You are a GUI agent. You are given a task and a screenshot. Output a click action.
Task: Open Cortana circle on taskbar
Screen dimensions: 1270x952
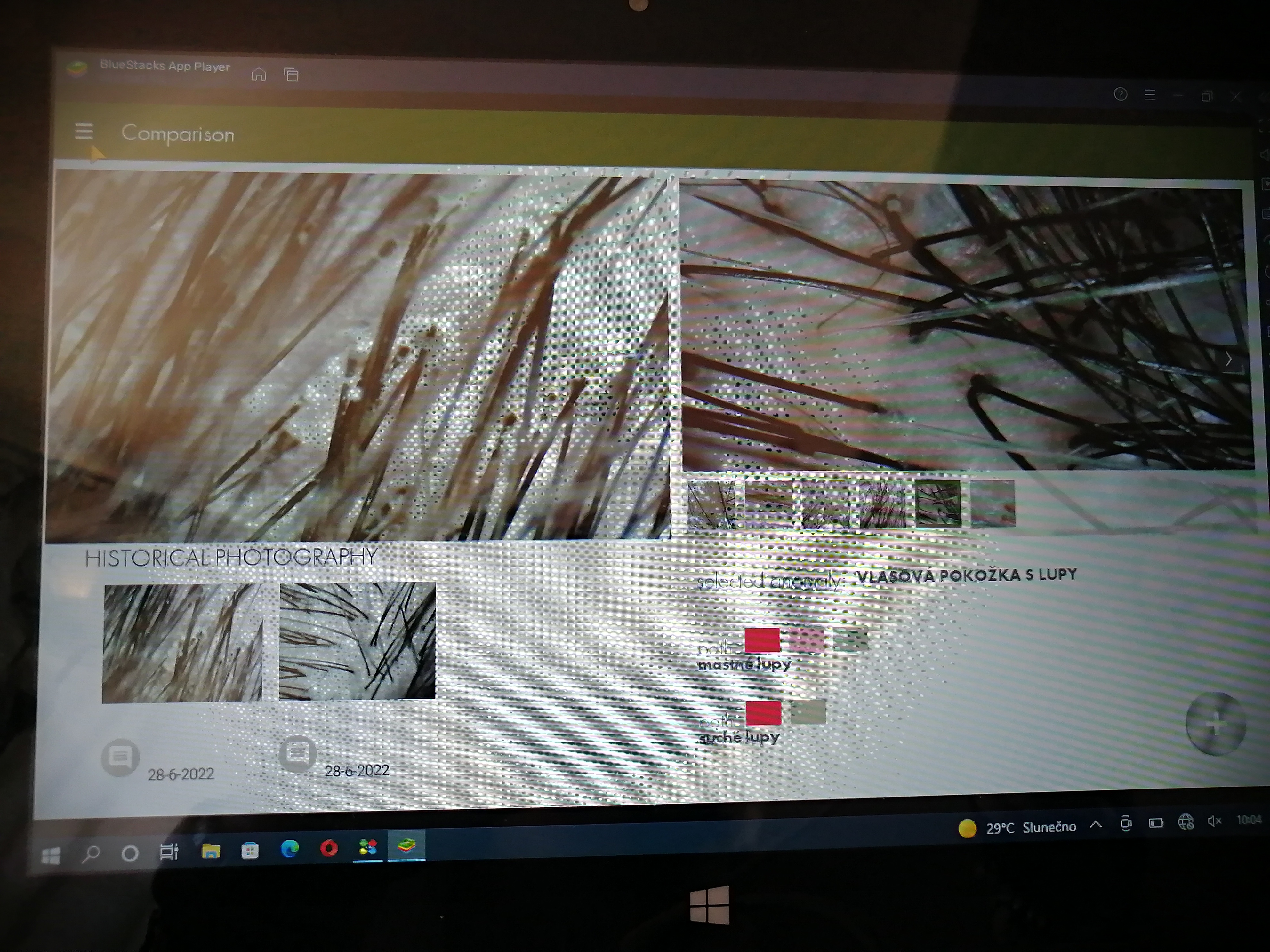[x=130, y=854]
